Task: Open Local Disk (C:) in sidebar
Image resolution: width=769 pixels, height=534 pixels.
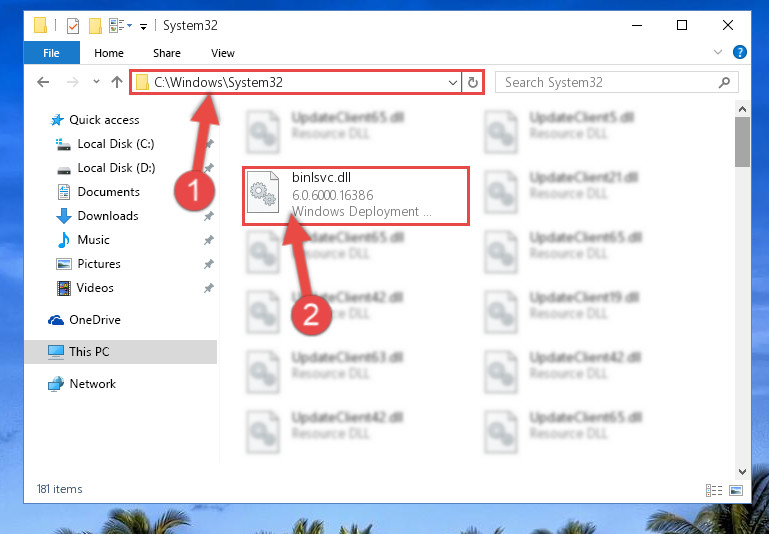Action: [x=116, y=144]
